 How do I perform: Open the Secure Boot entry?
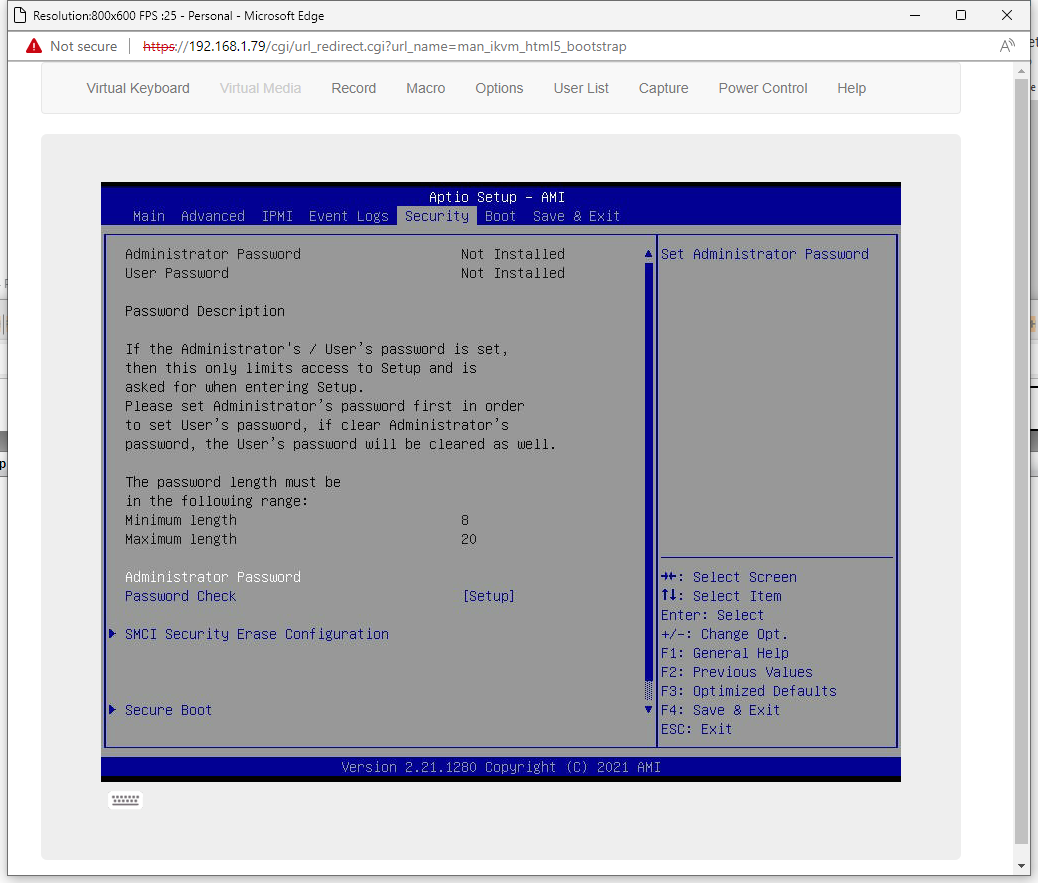click(x=168, y=710)
